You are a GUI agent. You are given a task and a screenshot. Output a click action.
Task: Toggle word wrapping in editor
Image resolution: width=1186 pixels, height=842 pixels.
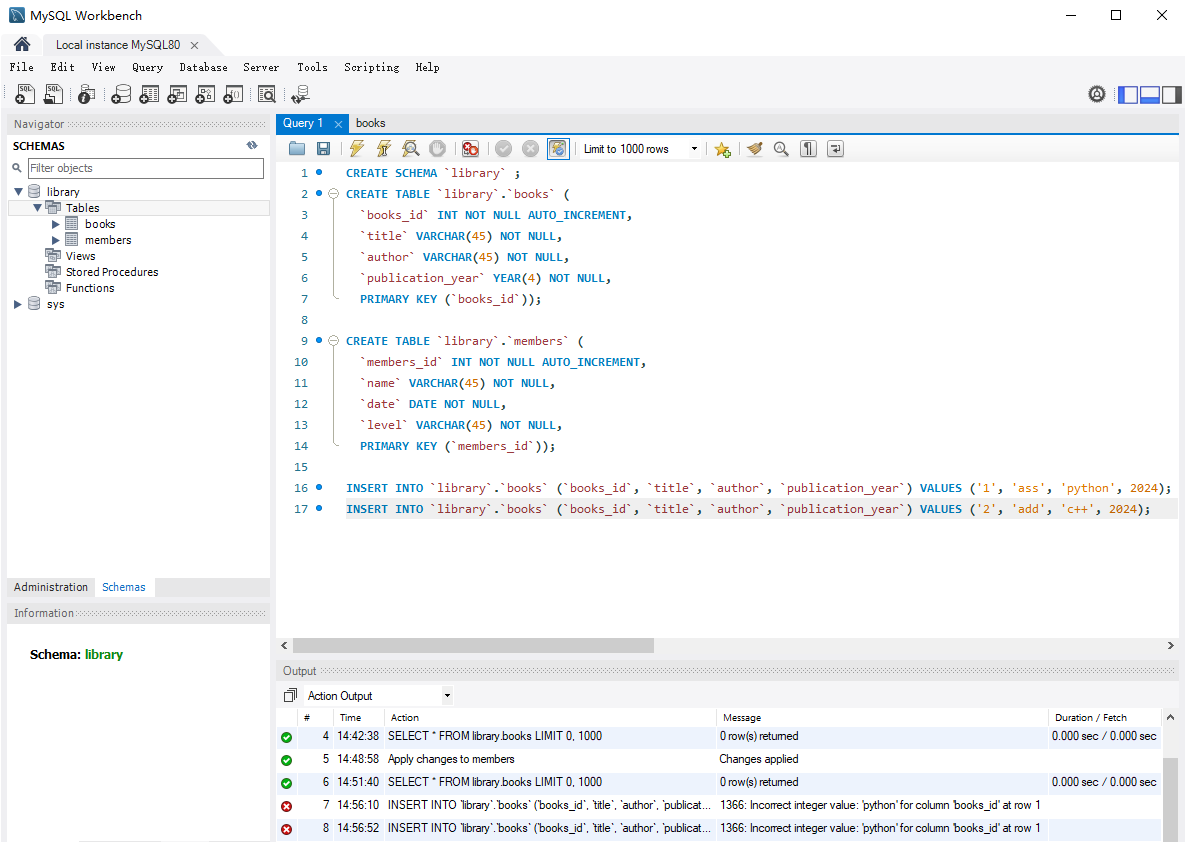(x=835, y=149)
